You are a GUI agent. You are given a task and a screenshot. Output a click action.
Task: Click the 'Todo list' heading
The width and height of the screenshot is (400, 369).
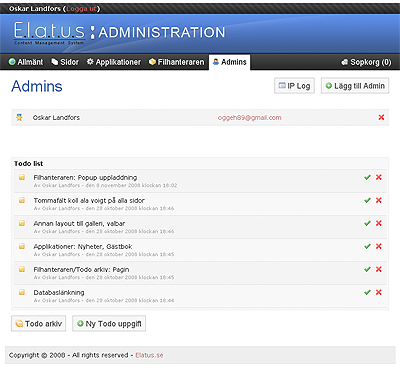tap(29, 164)
